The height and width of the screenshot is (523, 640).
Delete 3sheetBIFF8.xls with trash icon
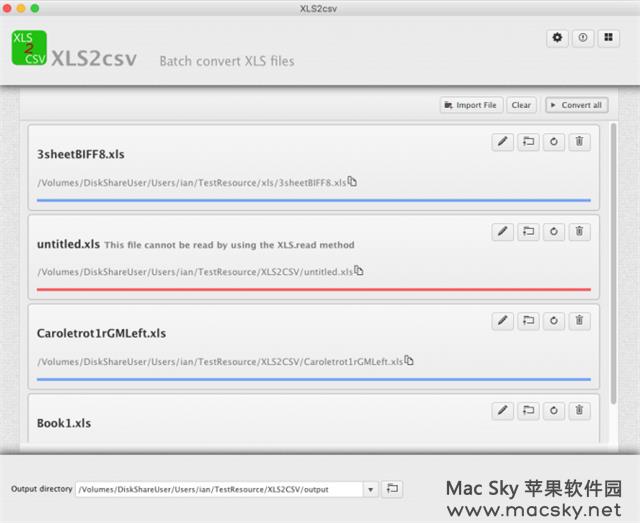click(x=579, y=142)
